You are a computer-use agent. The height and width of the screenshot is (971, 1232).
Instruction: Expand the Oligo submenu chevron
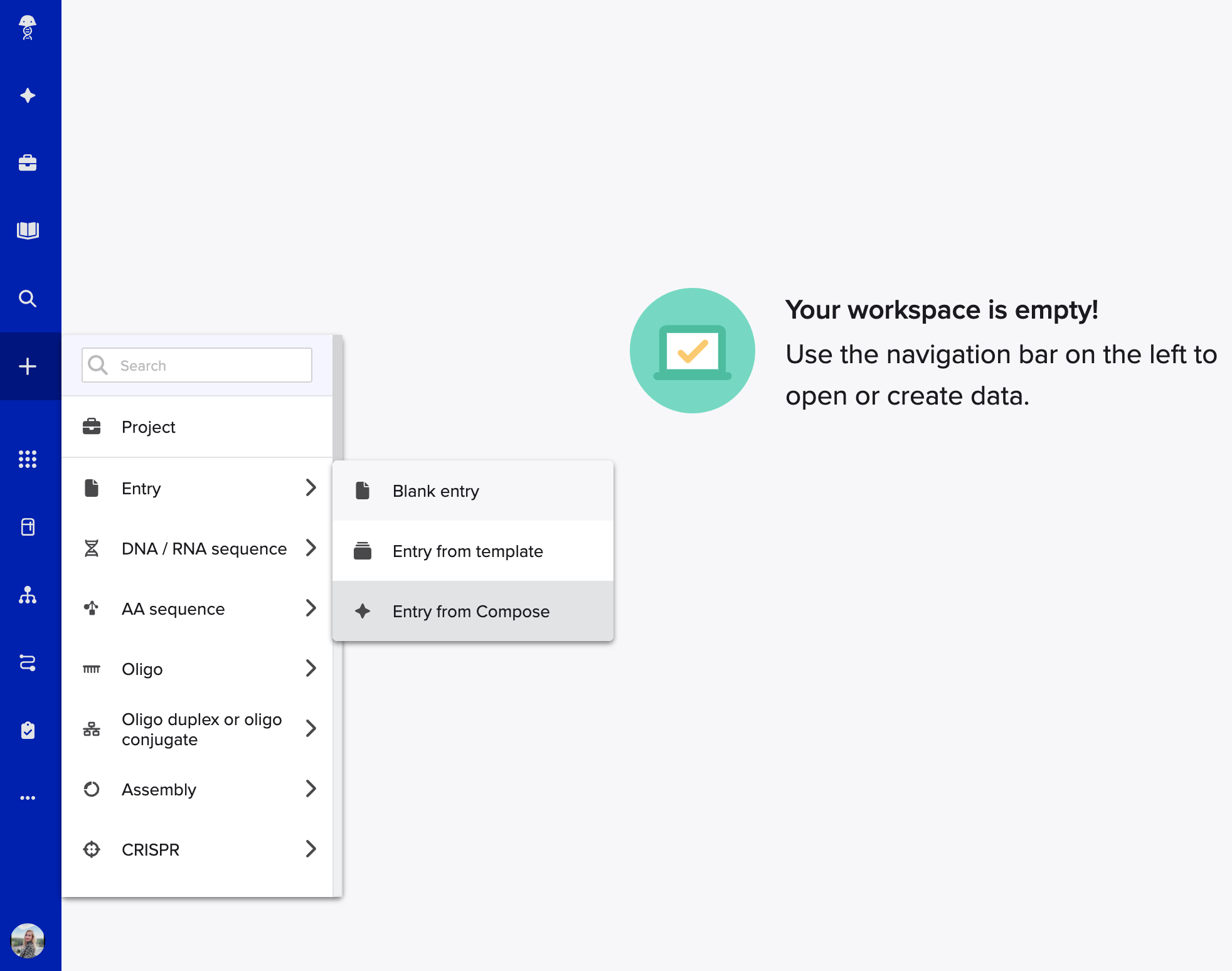[x=311, y=669]
